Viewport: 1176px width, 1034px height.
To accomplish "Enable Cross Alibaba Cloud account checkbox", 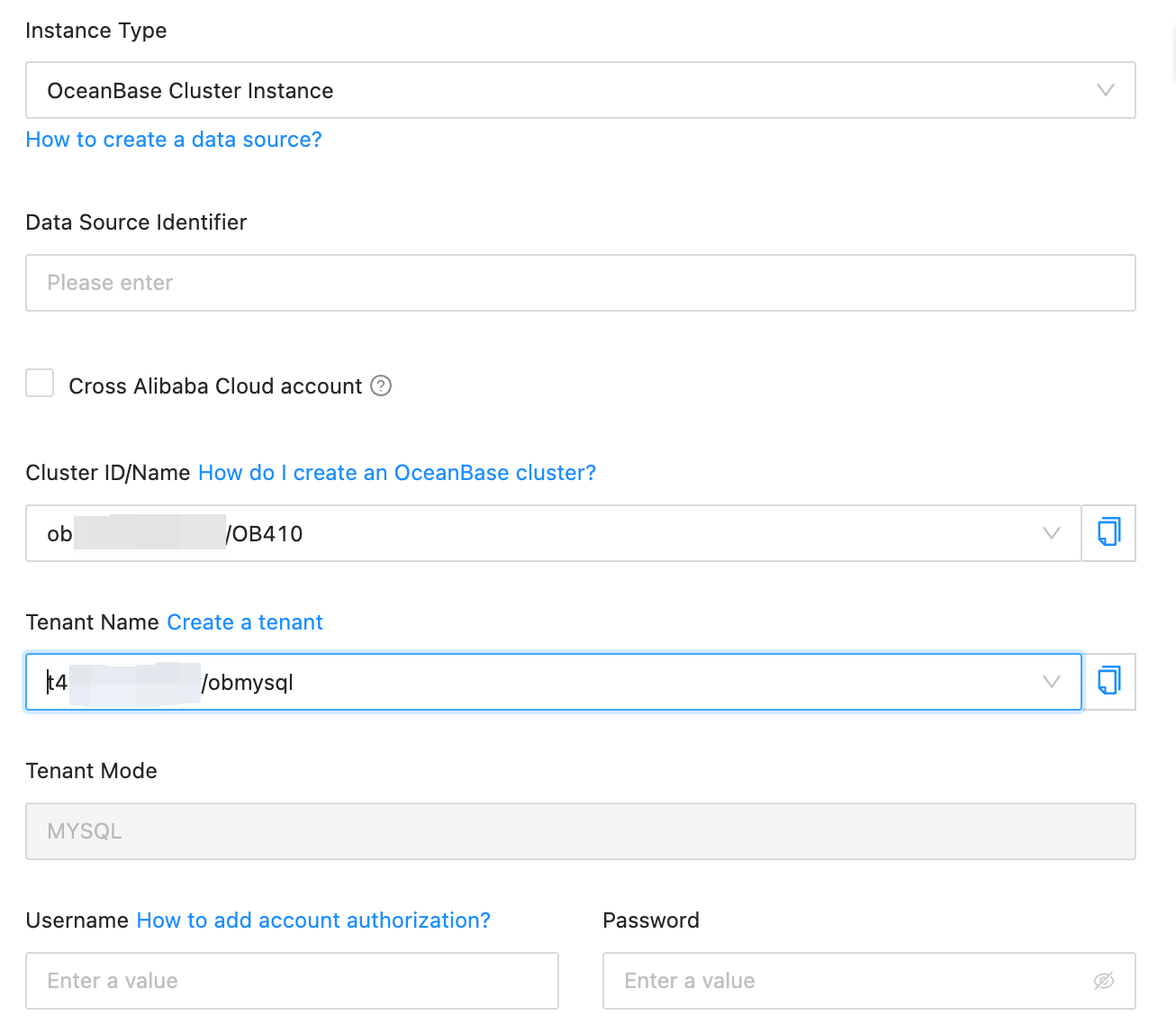I will (x=40, y=383).
